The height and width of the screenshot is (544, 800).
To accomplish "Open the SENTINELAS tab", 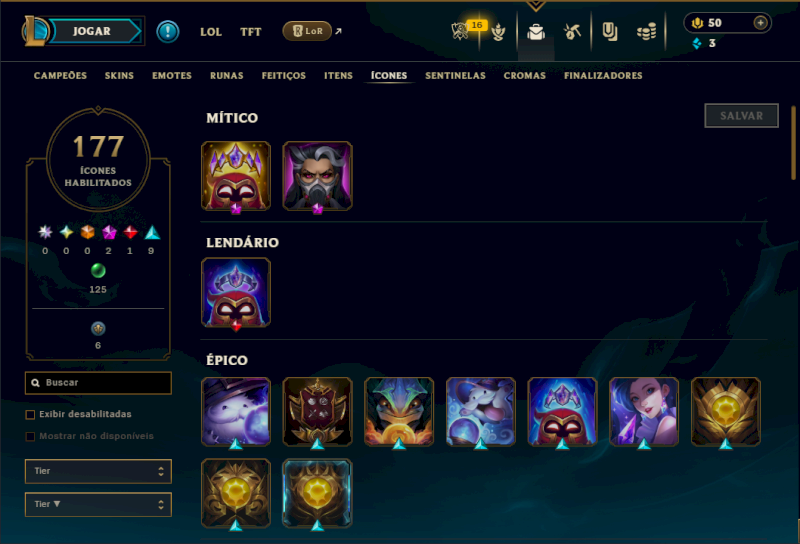I will tap(455, 76).
